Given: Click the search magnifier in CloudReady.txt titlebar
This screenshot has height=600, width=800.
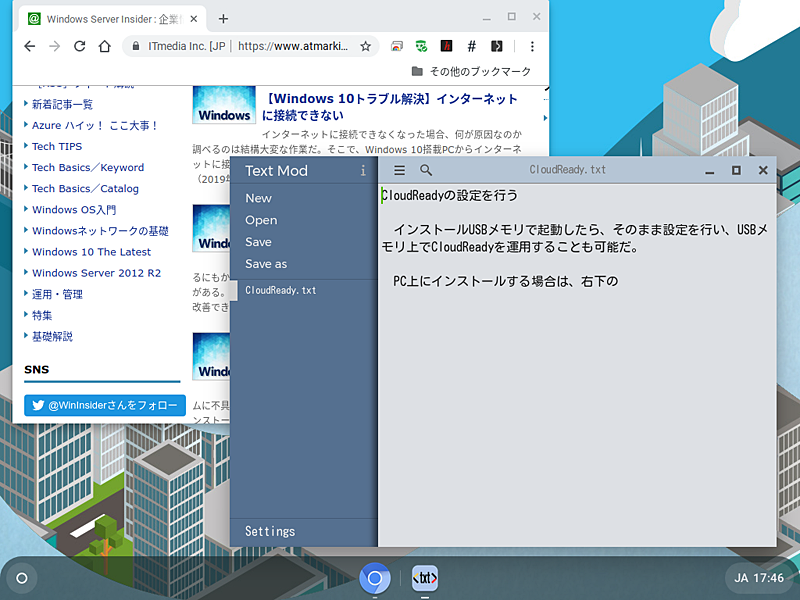Looking at the screenshot, I should click(425, 169).
